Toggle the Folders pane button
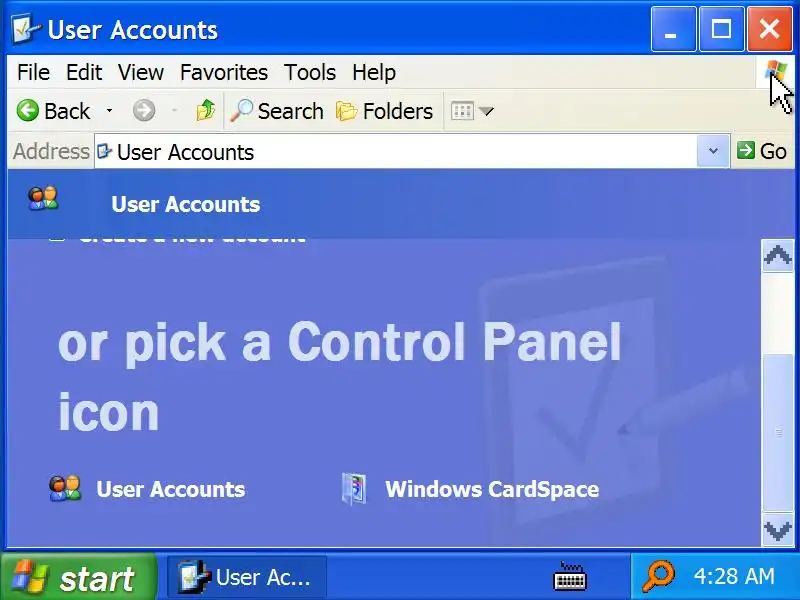The image size is (800, 600). pos(385,111)
